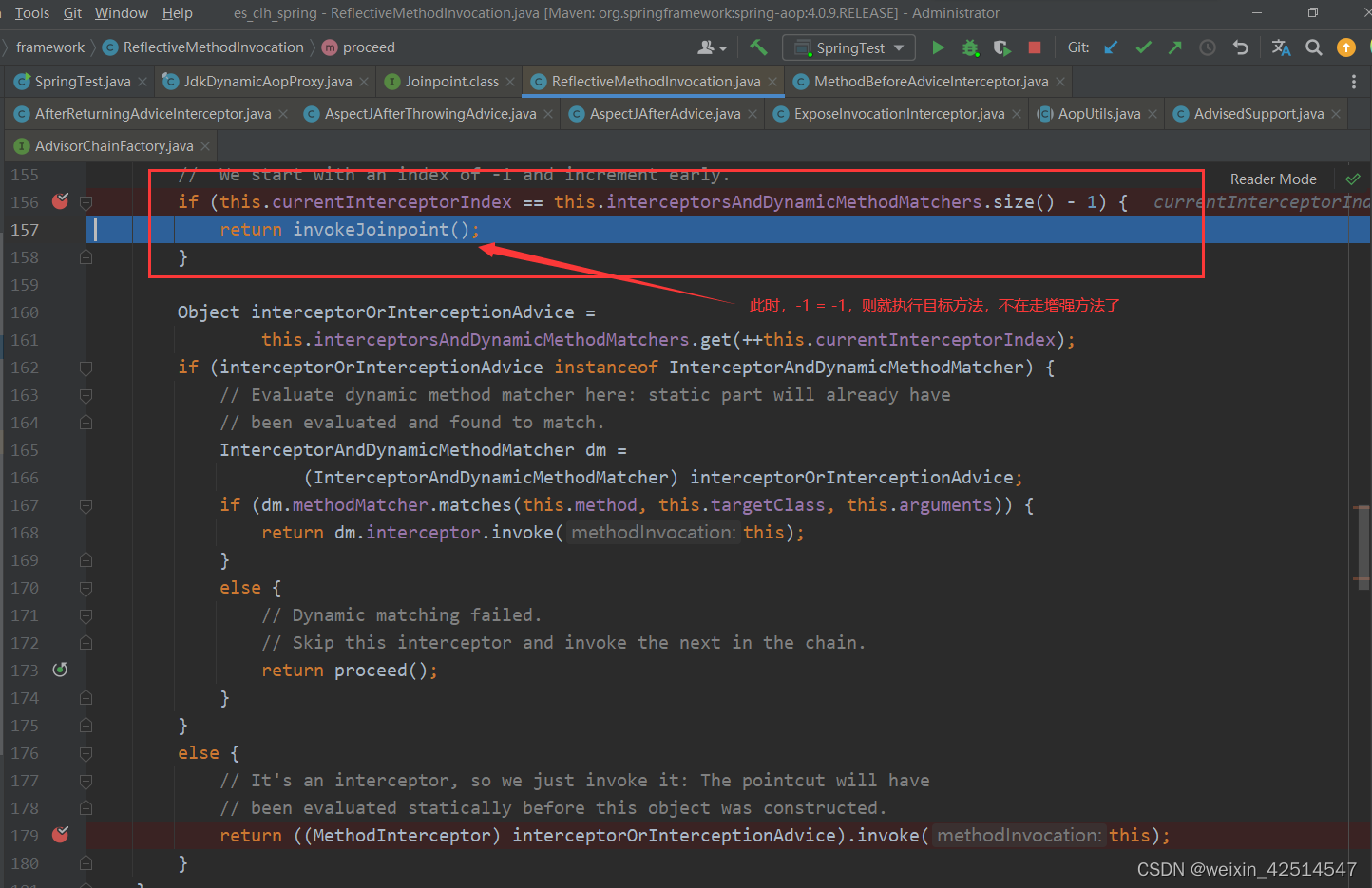1372x888 pixels.
Task: Close the AdvisorChainFactory.java tab
Action: point(205,146)
